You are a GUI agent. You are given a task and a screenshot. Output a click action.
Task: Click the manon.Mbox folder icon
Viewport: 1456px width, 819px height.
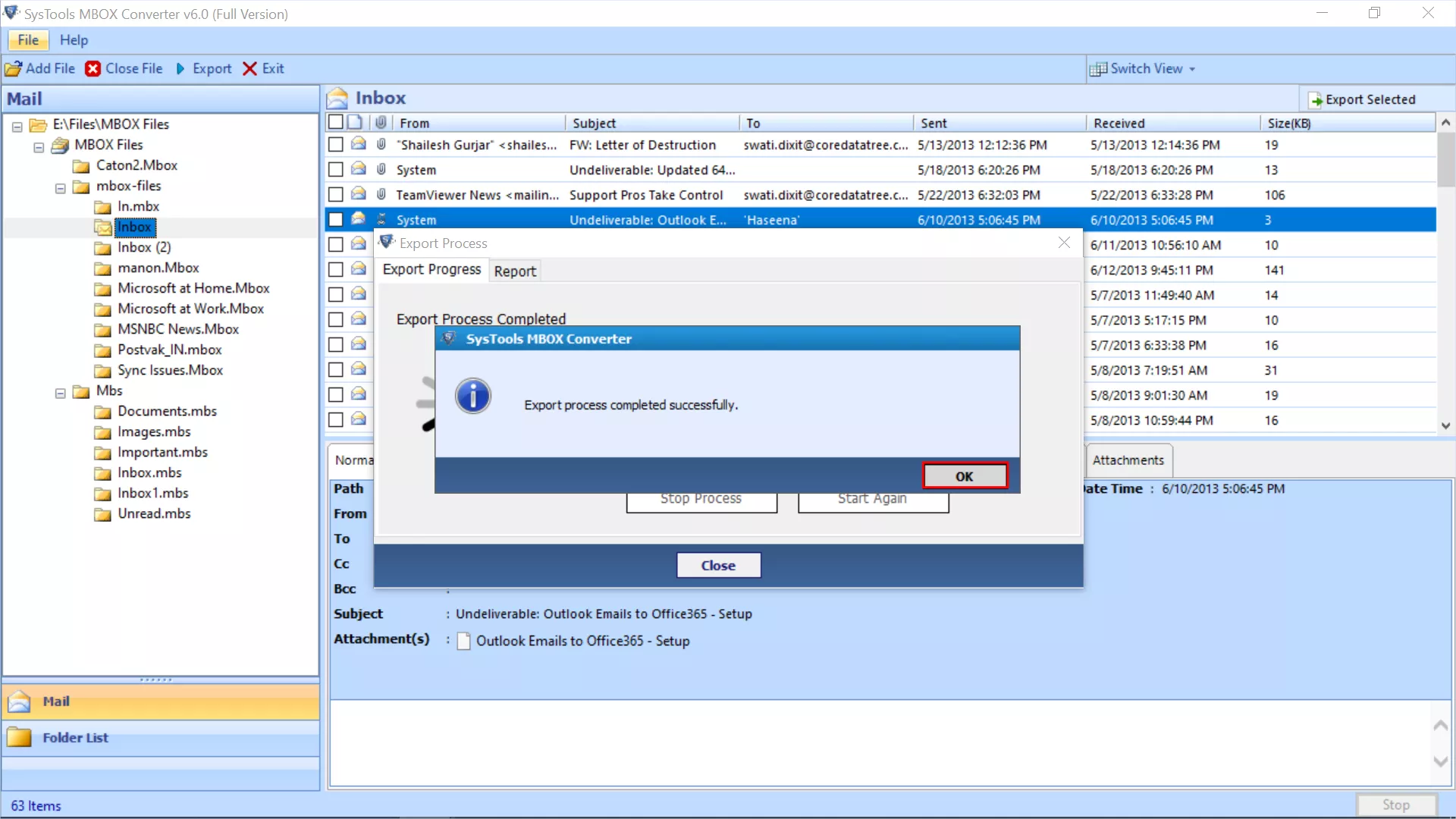coord(102,268)
